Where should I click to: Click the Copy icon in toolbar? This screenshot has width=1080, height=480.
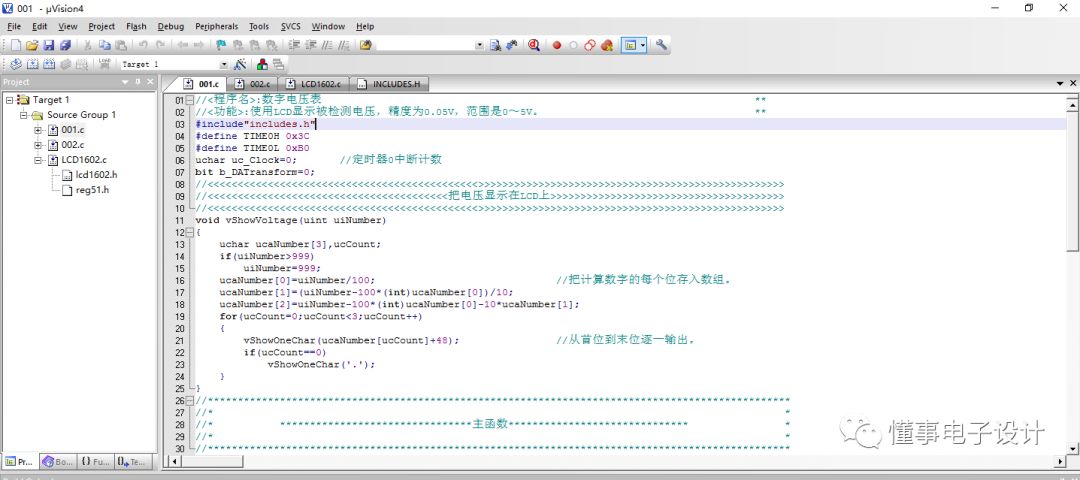point(104,45)
